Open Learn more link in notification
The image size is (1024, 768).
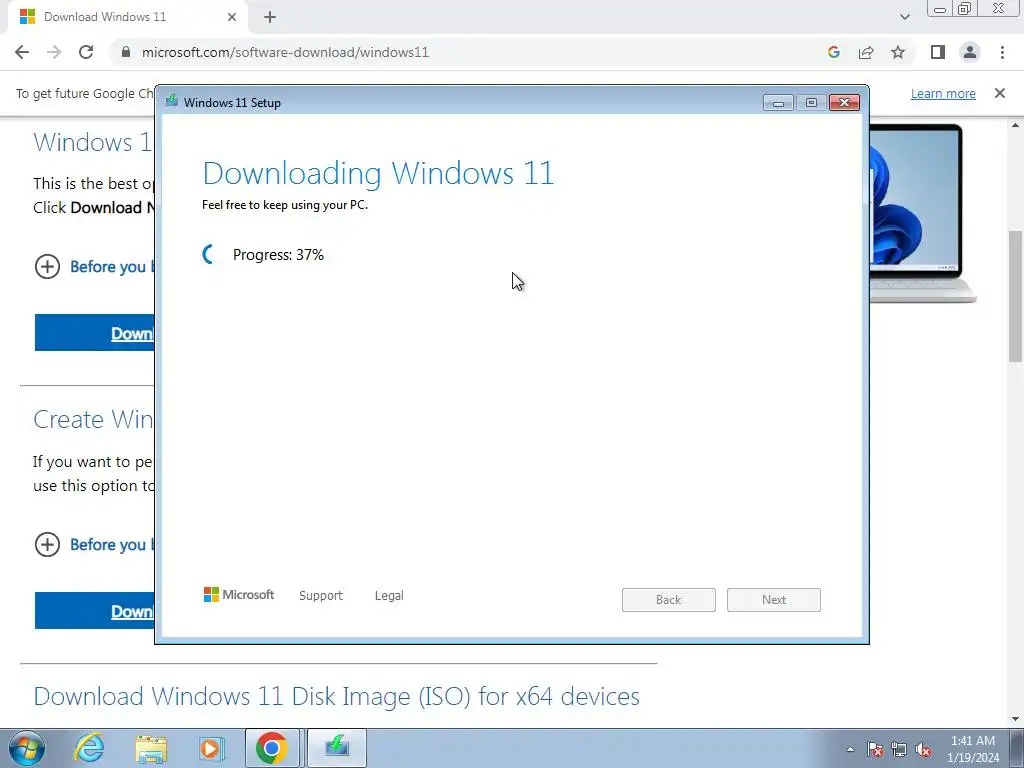point(943,93)
